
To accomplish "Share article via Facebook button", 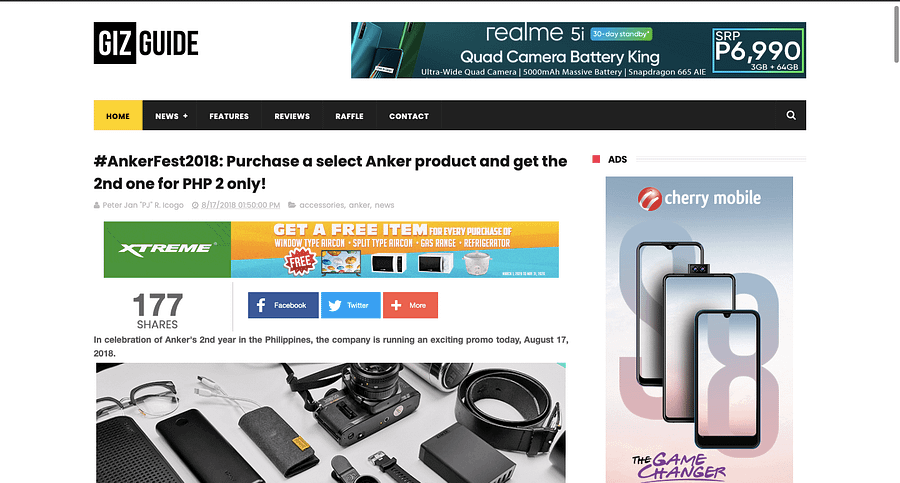I will (283, 305).
